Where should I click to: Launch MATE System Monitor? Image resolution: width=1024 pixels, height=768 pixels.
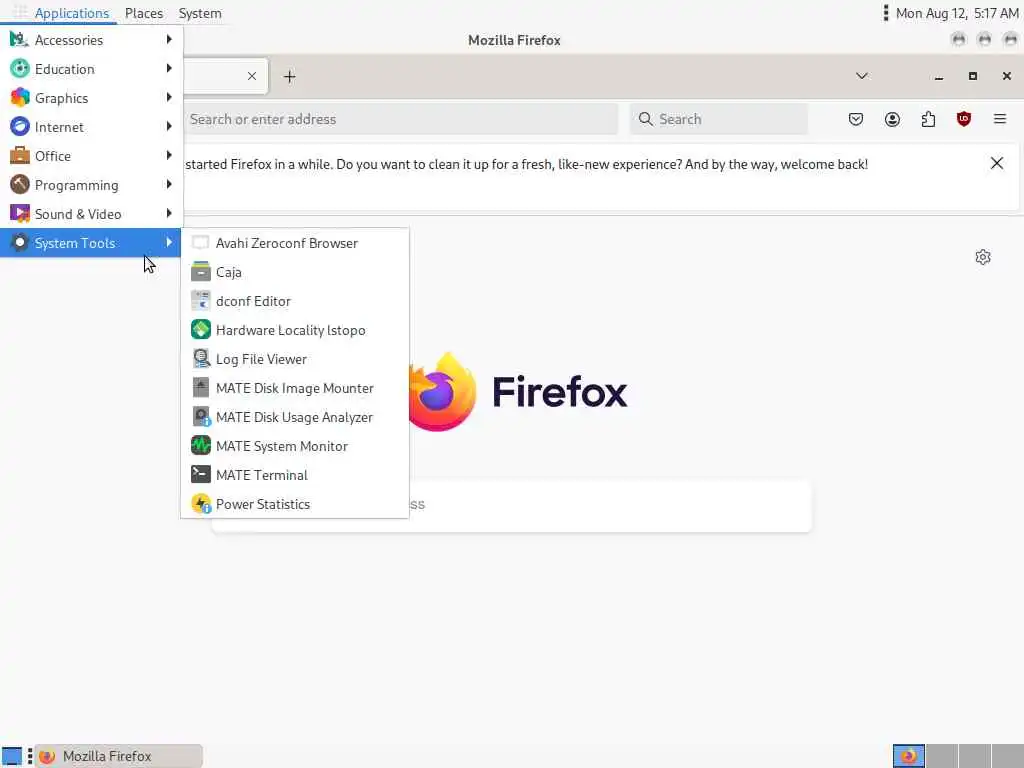(295, 446)
